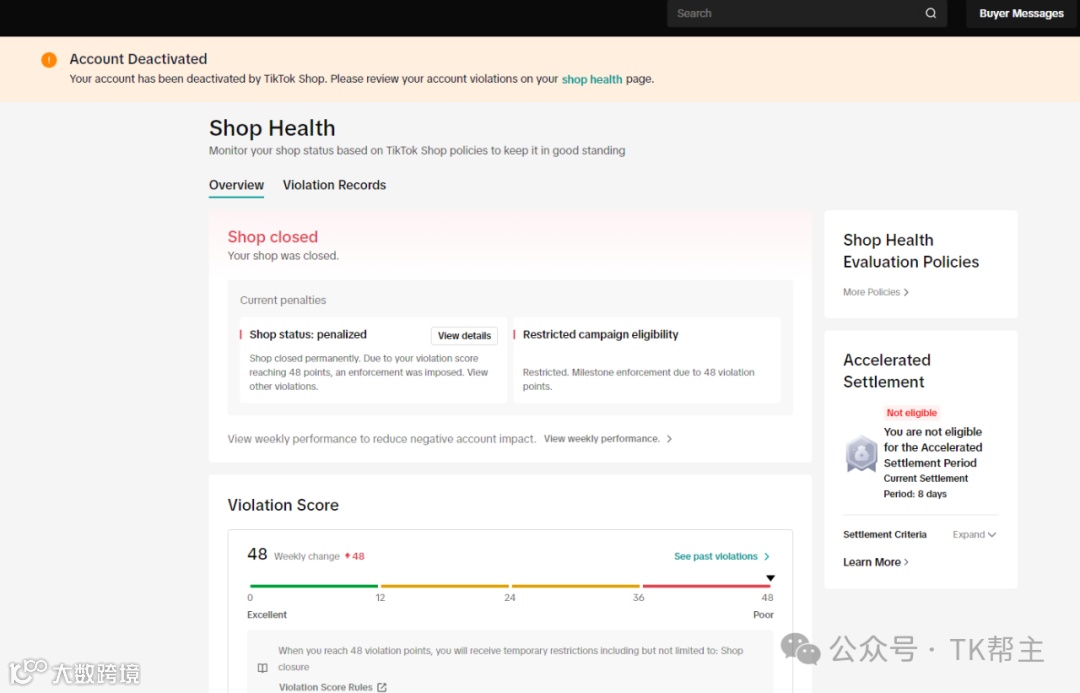
Task: Click the Accelerated Settlement heading
Action: click(x=886, y=371)
